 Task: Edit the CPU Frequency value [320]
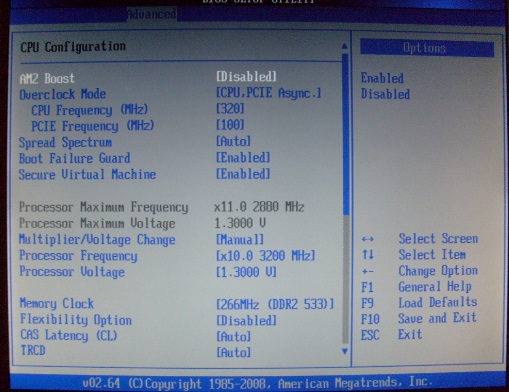[230, 109]
